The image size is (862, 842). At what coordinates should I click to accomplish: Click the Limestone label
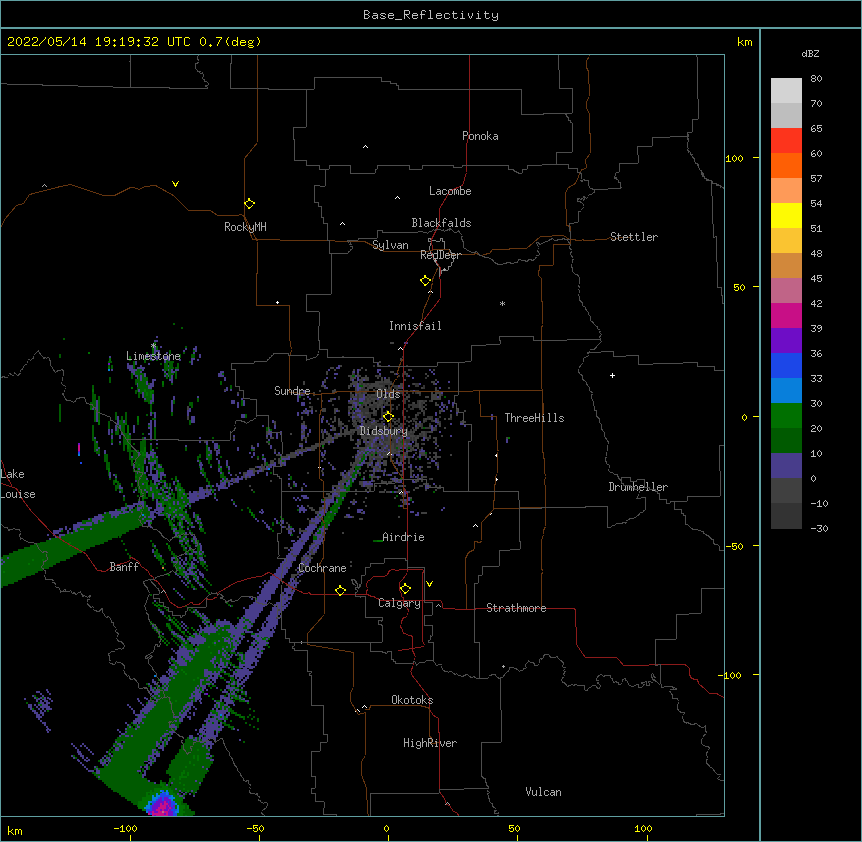153,356
